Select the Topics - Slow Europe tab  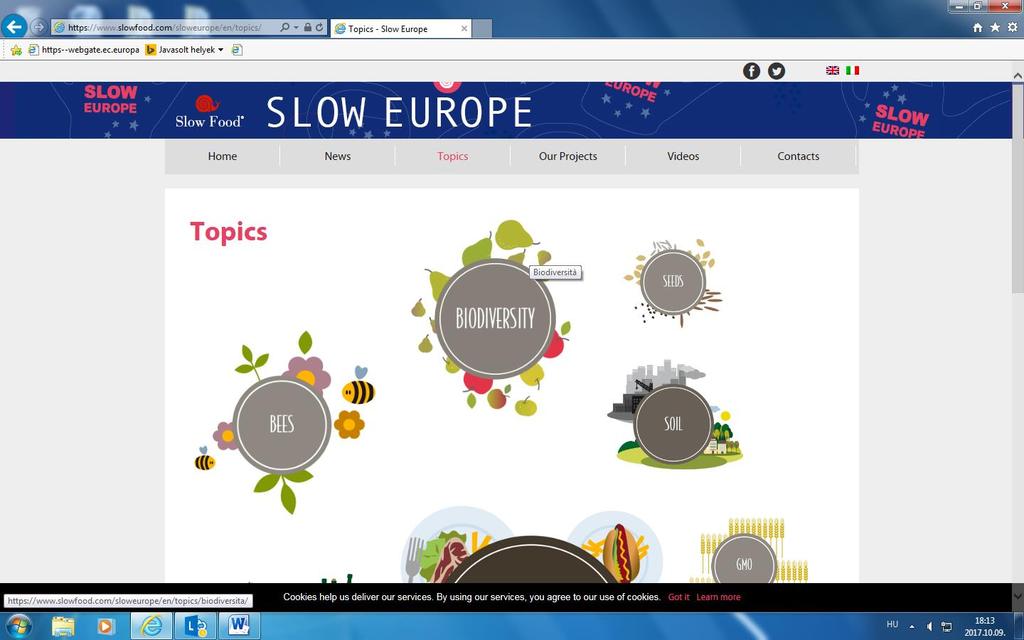pos(400,29)
